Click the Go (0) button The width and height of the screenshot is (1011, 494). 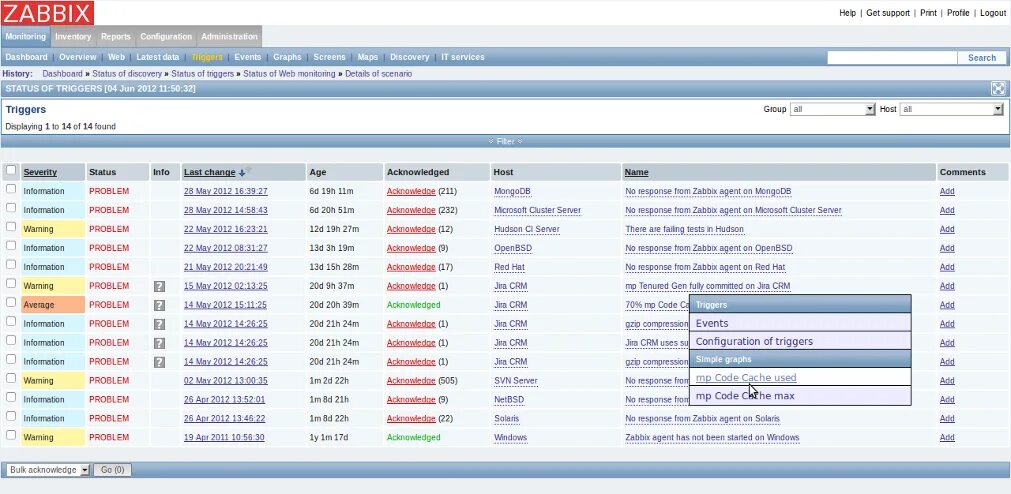113,470
